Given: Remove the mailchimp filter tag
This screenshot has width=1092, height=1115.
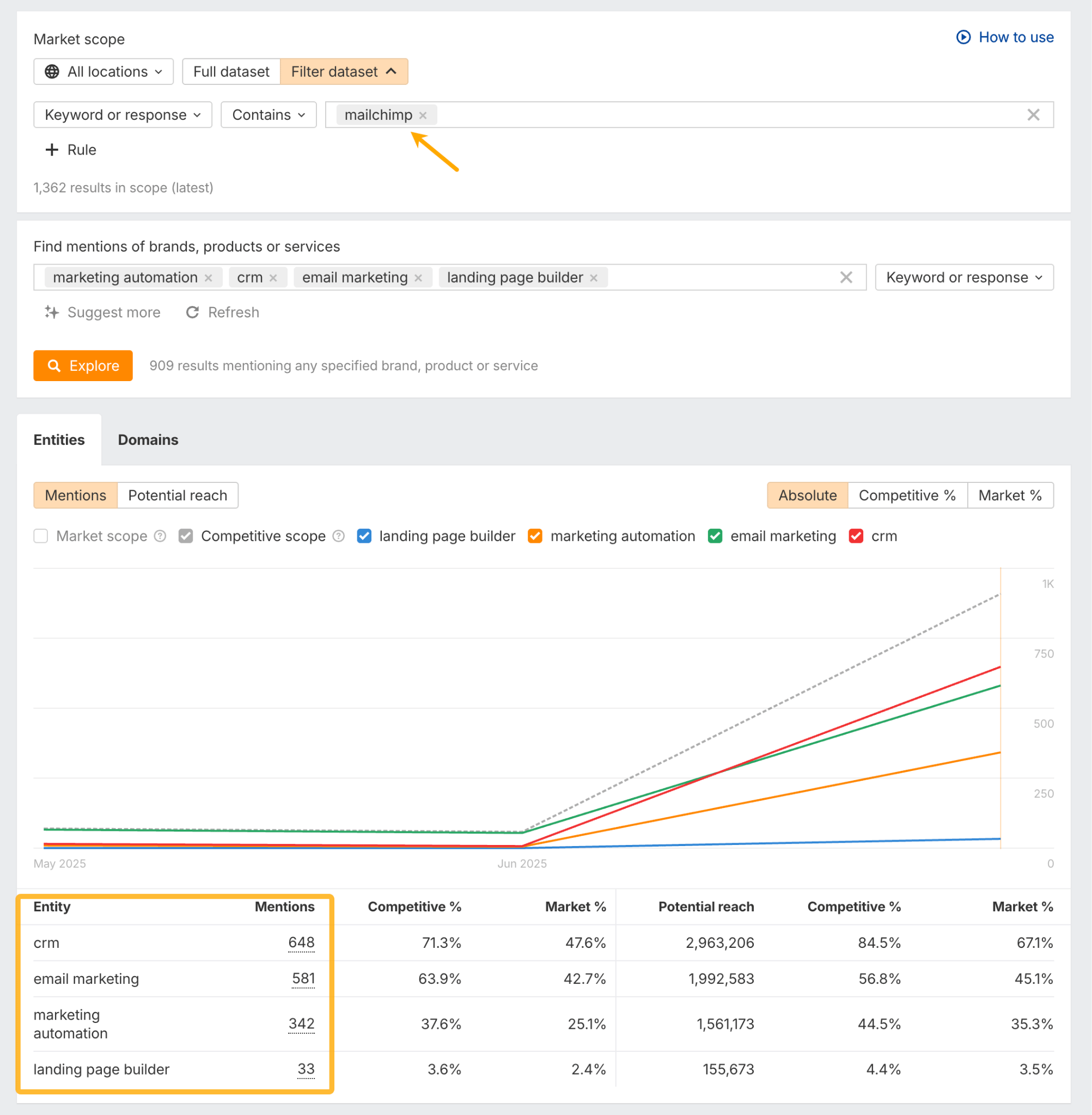Looking at the screenshot, I should 423,115.
